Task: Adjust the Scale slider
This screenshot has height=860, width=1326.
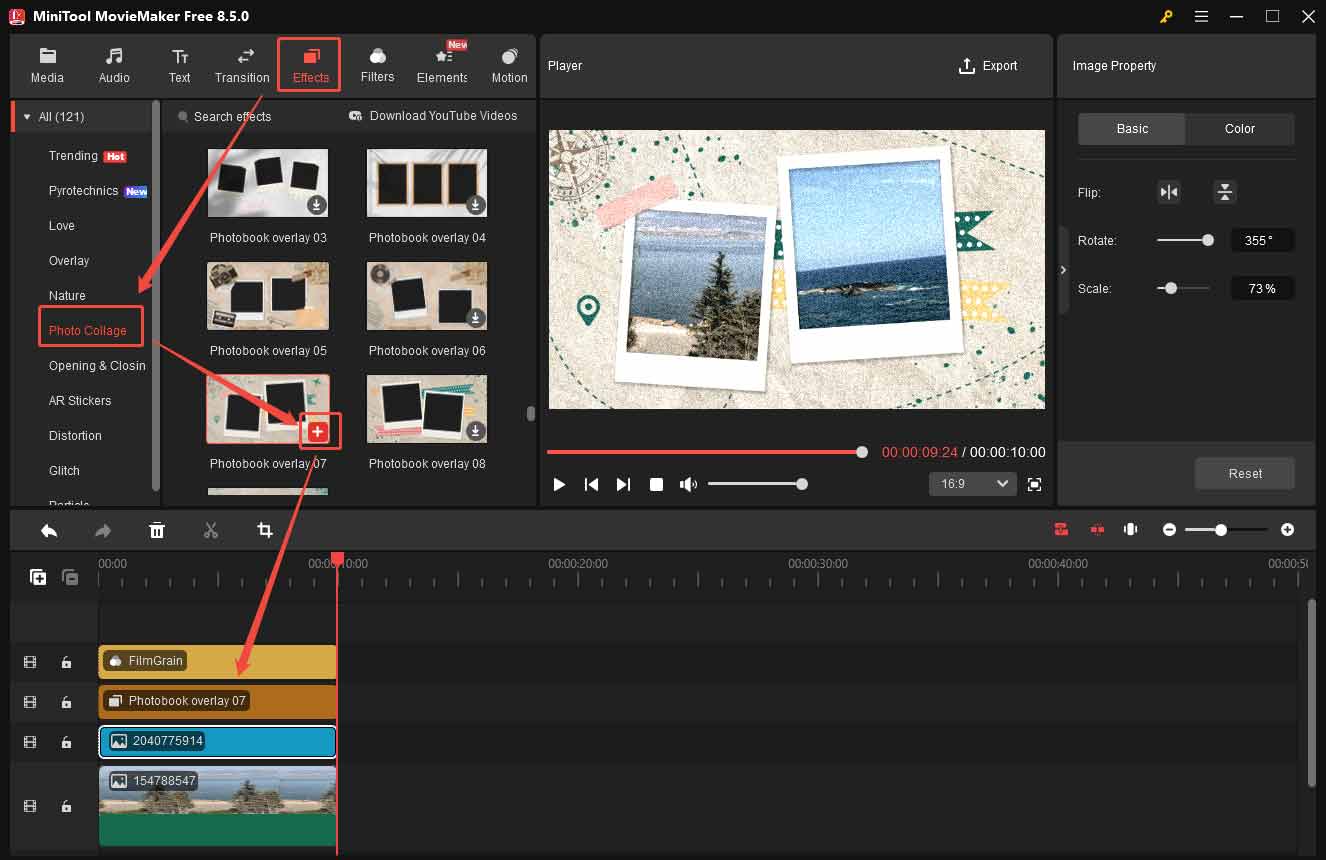Action: click(1169, 288)
